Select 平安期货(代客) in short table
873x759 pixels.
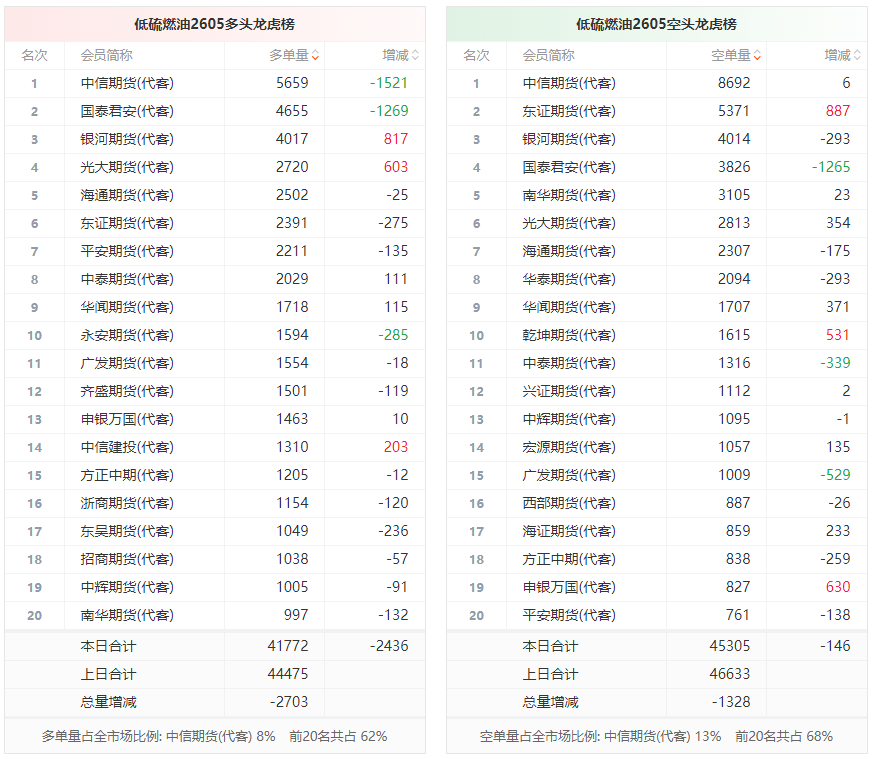point(569,615)
